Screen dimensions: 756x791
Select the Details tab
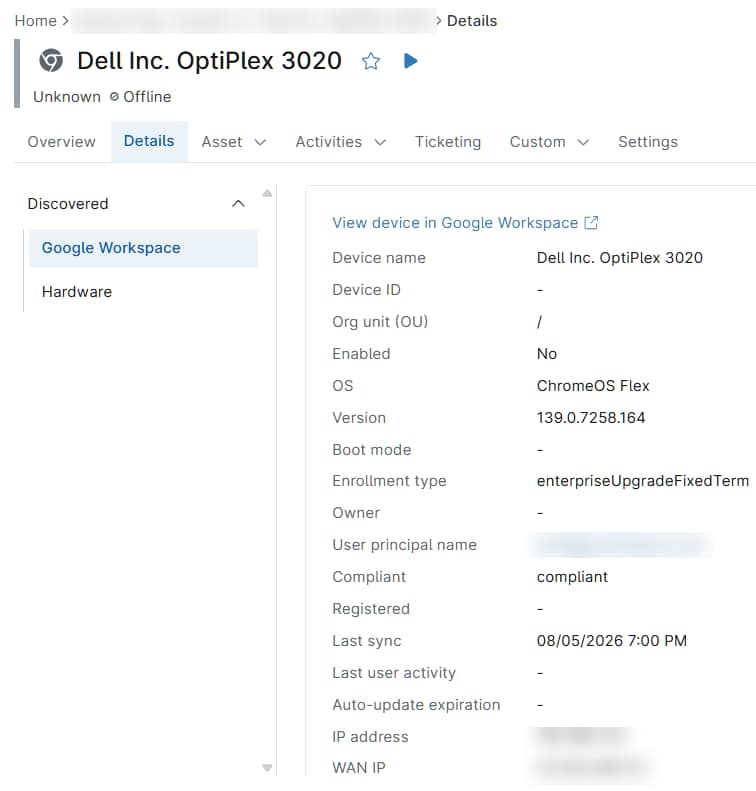coord(149,141)
